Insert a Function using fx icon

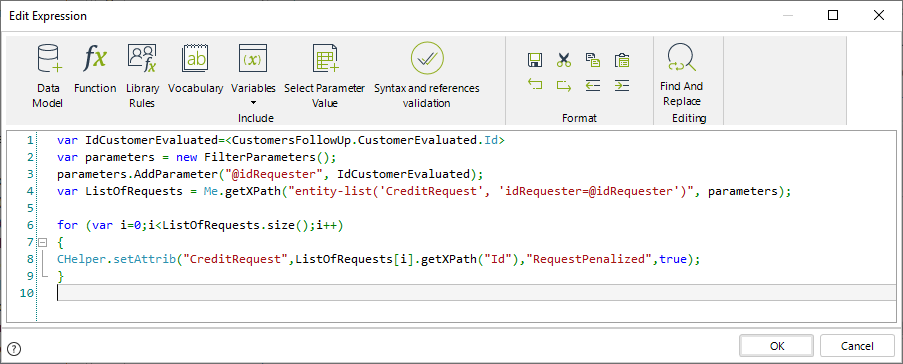[95, 68]
